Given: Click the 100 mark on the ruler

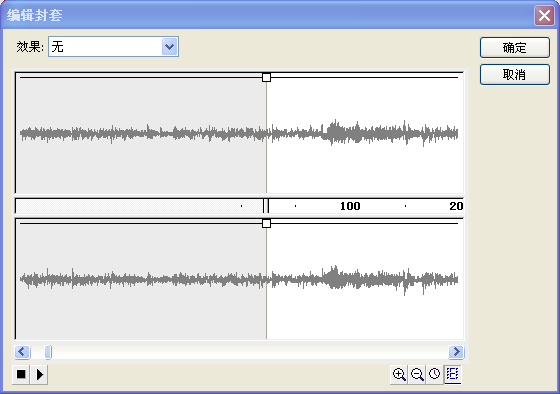Looking at the screenshot, I should click(x=350, y=206).
